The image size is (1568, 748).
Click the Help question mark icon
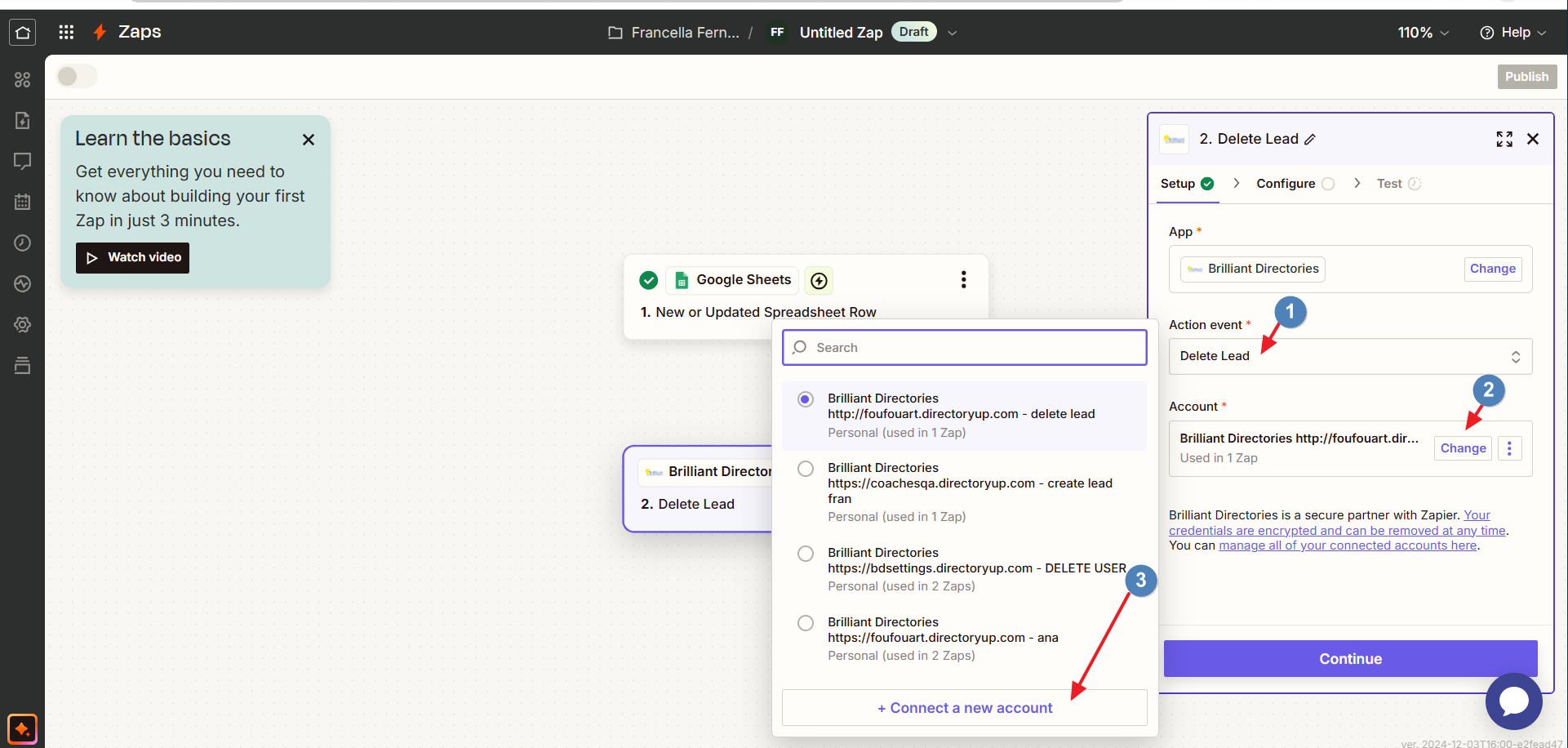click(1487, 33)
